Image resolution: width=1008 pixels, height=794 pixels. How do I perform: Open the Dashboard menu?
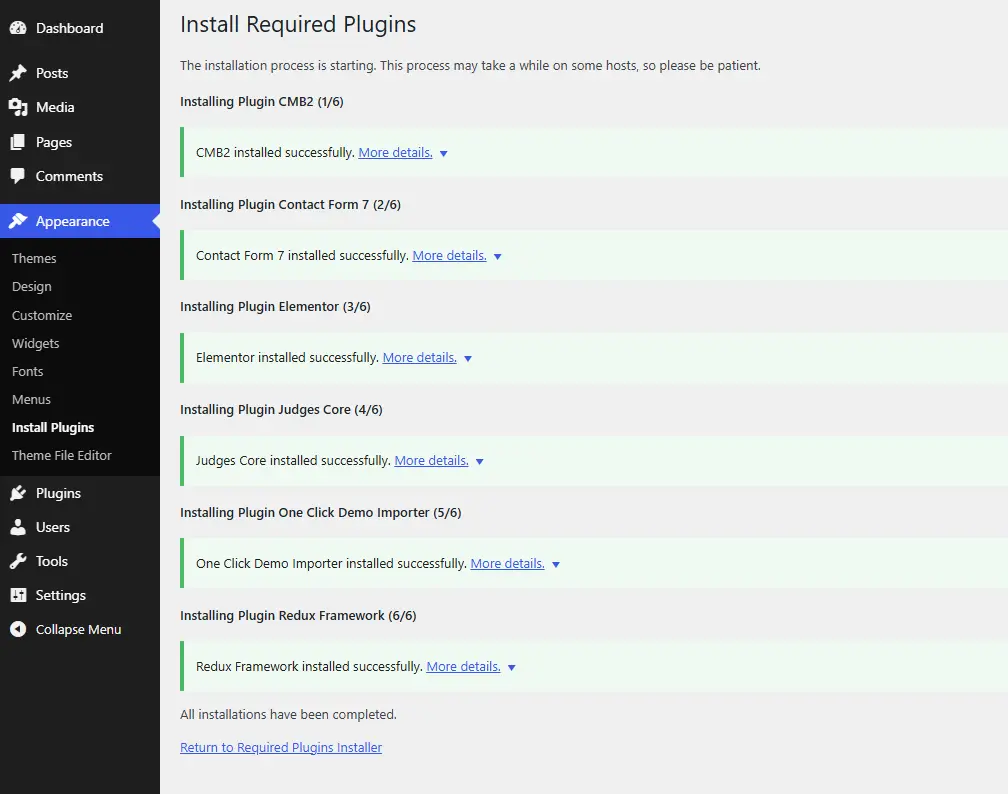click(69, 28)
